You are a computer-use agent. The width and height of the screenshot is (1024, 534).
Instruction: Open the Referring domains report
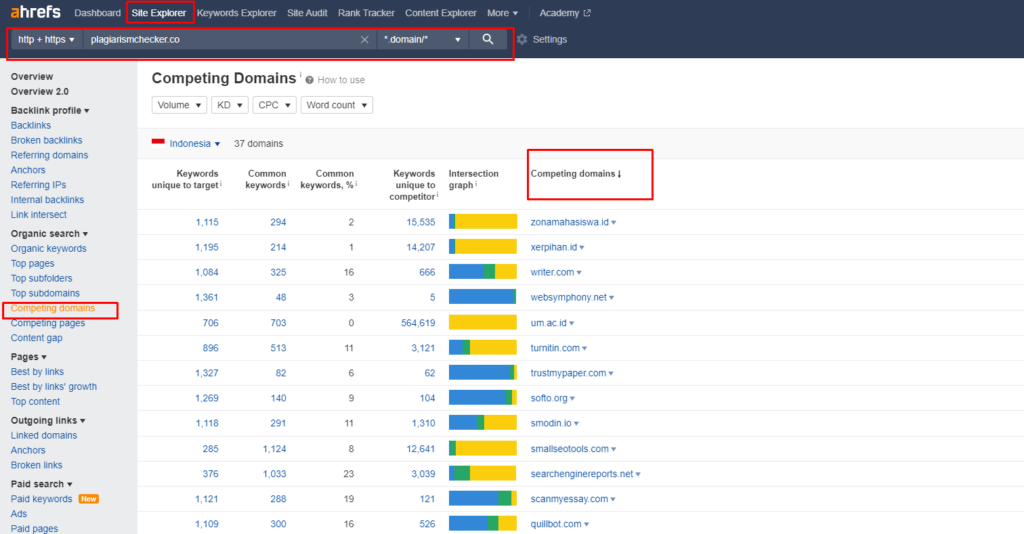pos(49,155)
